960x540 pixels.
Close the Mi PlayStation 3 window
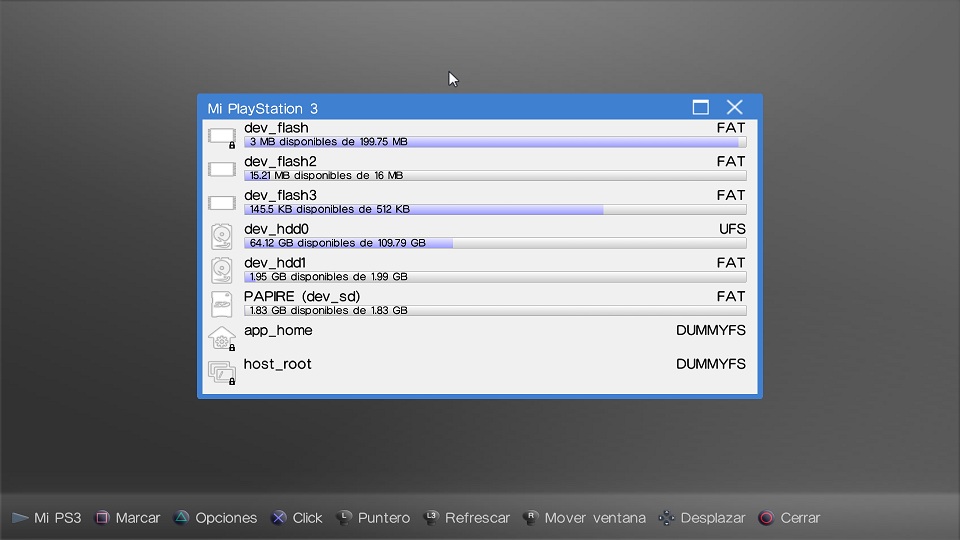click(735, 107)
